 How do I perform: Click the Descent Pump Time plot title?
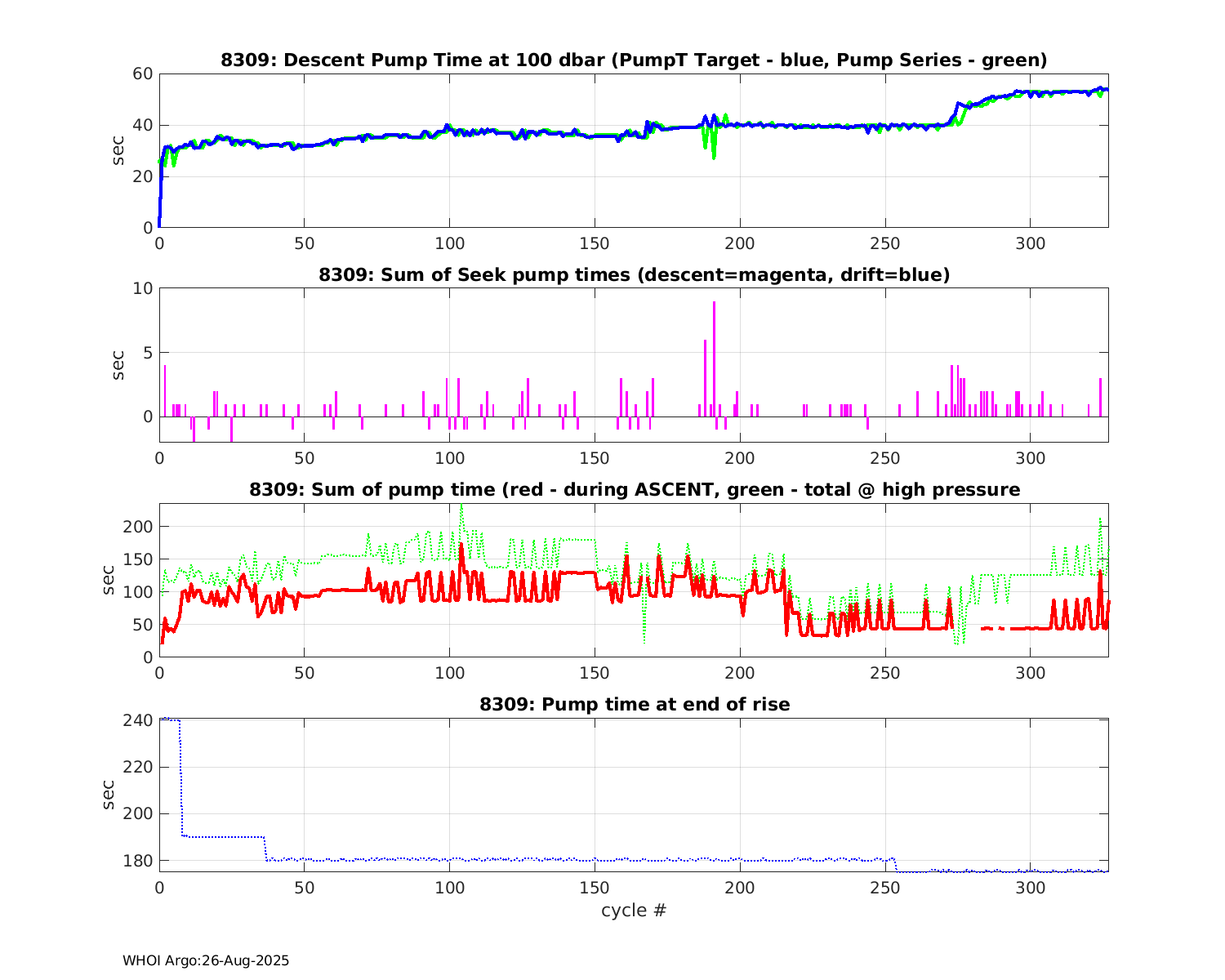click(x=634, y=60)
